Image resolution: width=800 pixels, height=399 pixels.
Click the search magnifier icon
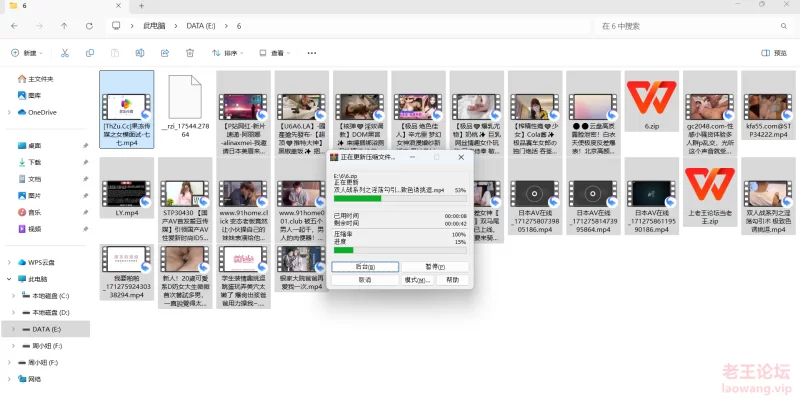[784, 26]
